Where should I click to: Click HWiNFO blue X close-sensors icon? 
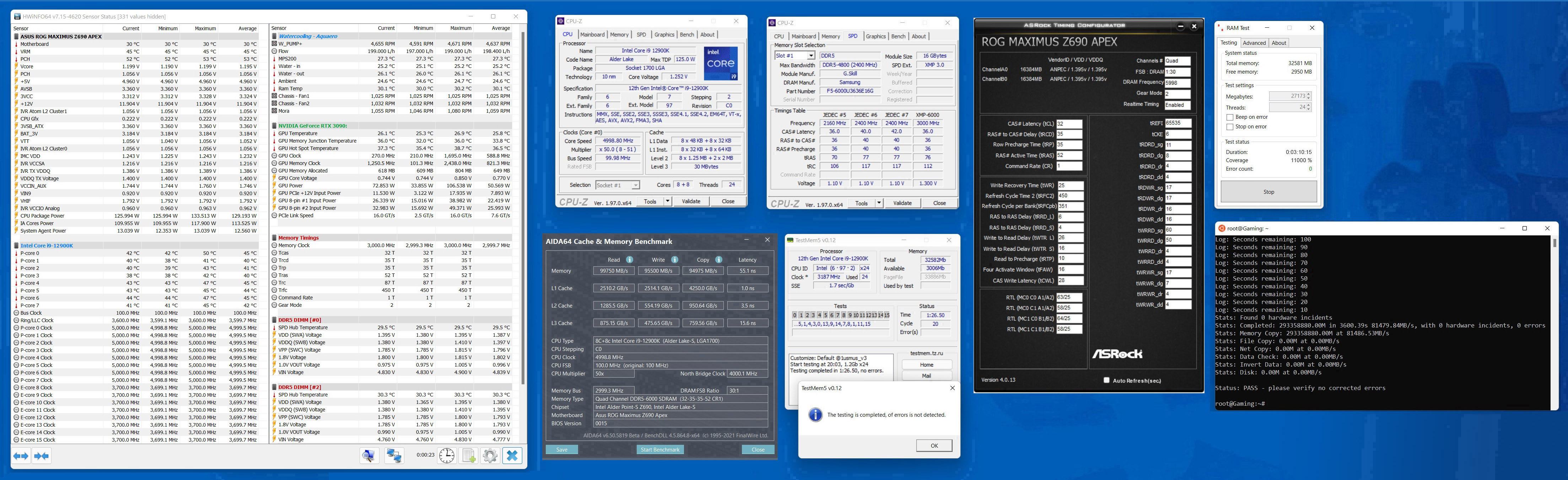[512, 455]
